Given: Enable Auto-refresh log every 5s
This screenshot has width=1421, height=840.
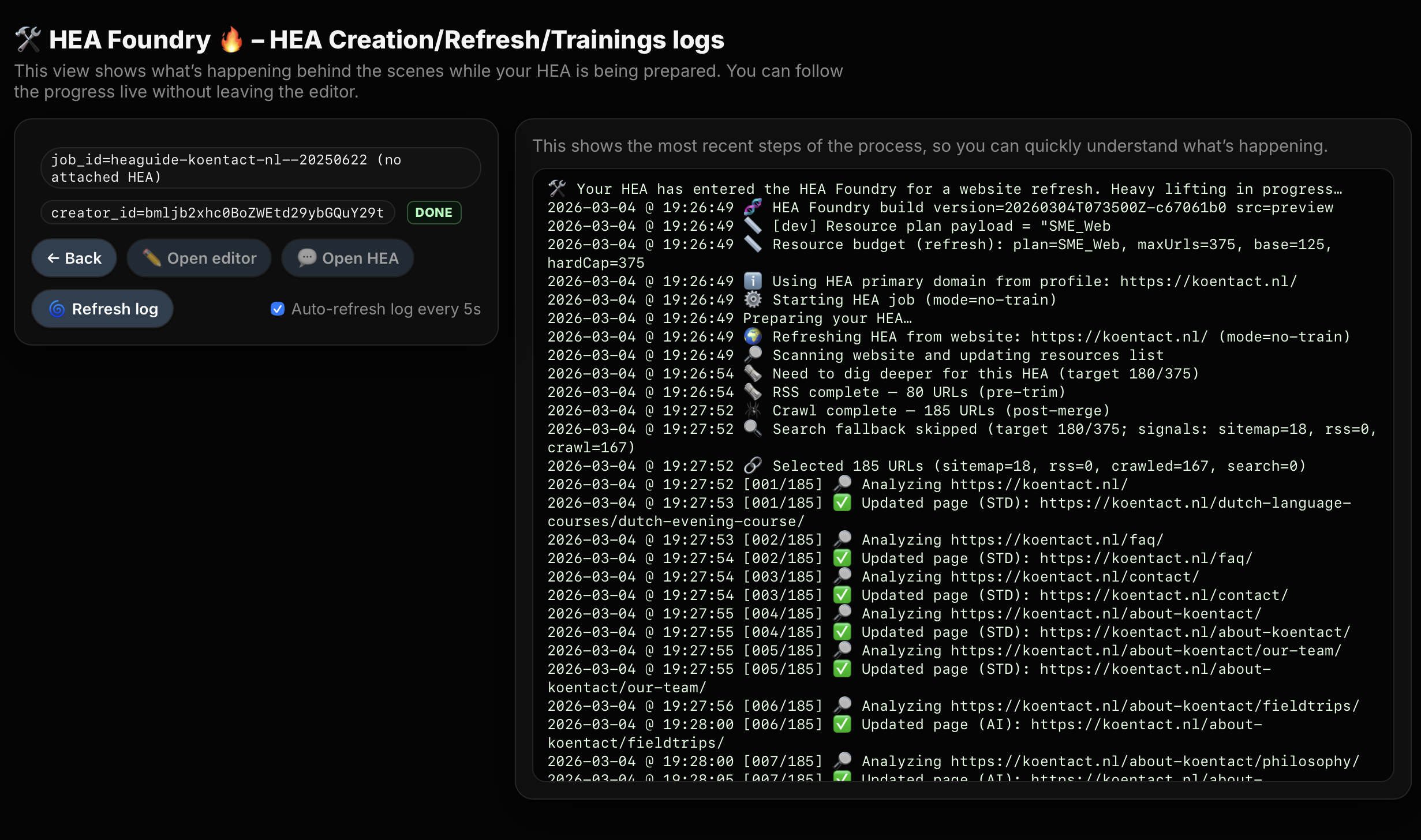Looking at the screenshot, I should tap(278, 309).
